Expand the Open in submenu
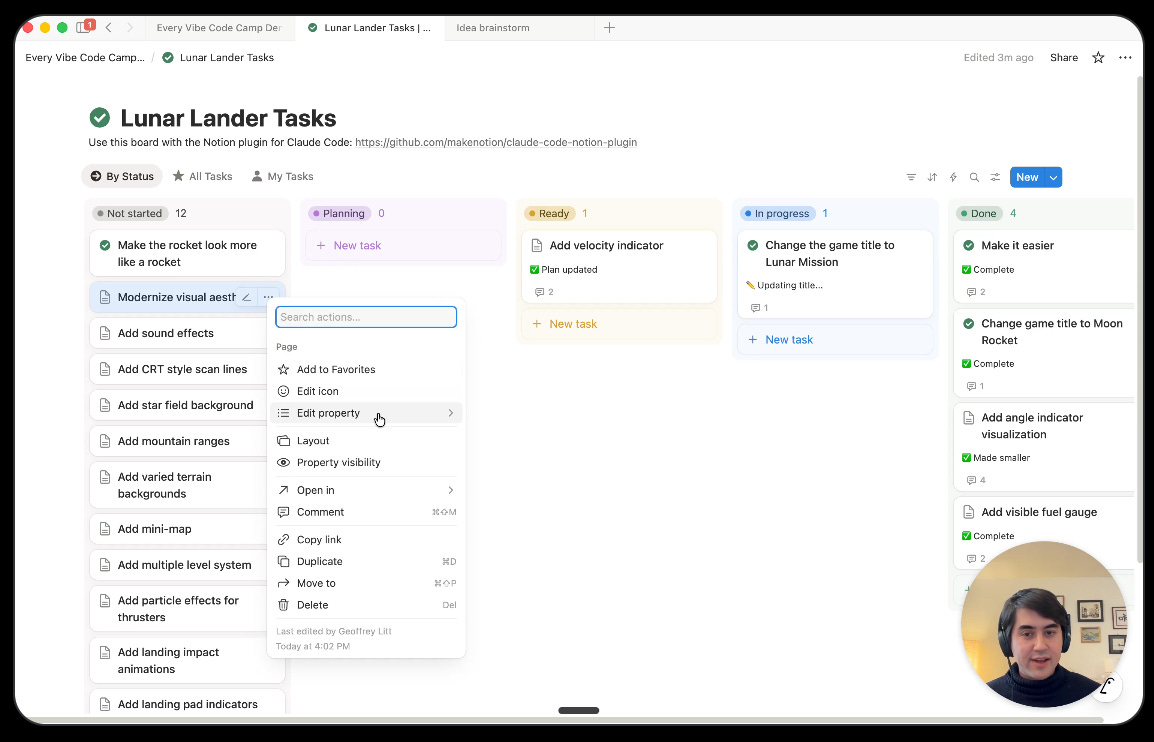Viewport: 1154px width, 742px height. [x=366, y=490]
